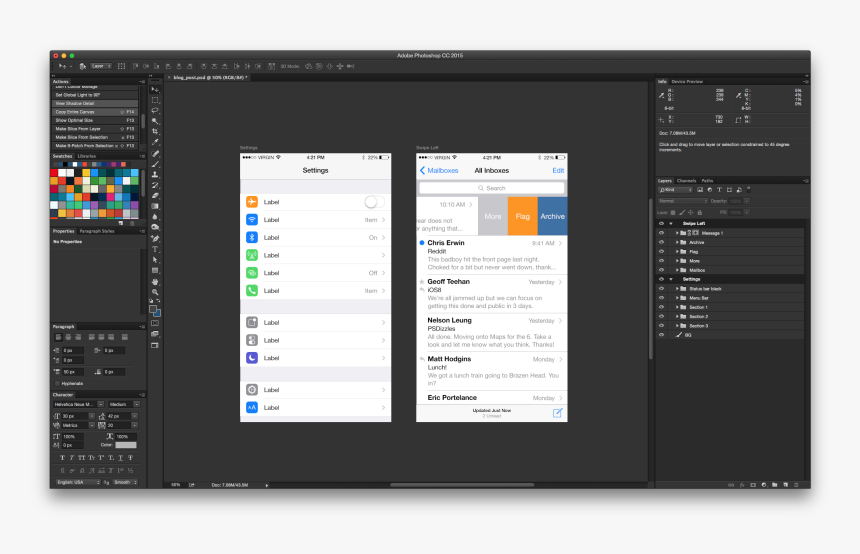Screen dimensions: 860x554
Task: Toggle visibility of the Flag layer group
Action: [x=661, y=252]
